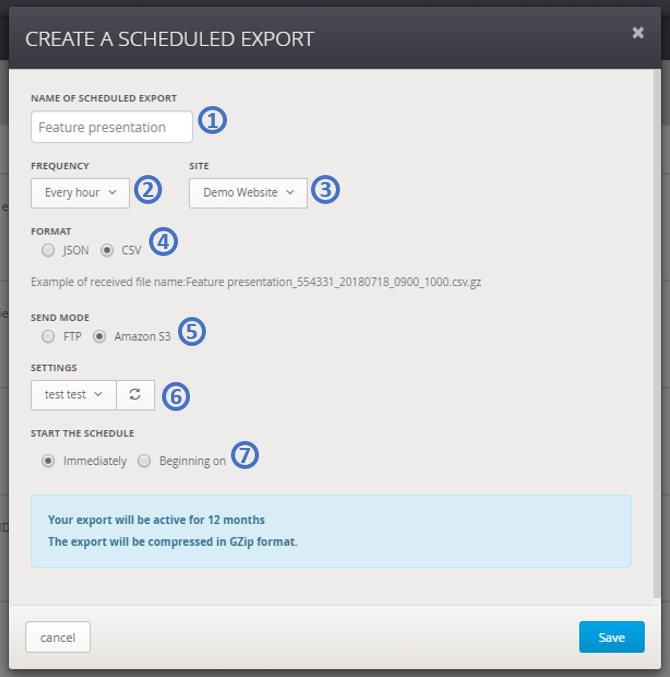Image resolution: width=670 pixels, height=677 pixels.
Task: Start the schedule Immediately
Action: point(47,461)
